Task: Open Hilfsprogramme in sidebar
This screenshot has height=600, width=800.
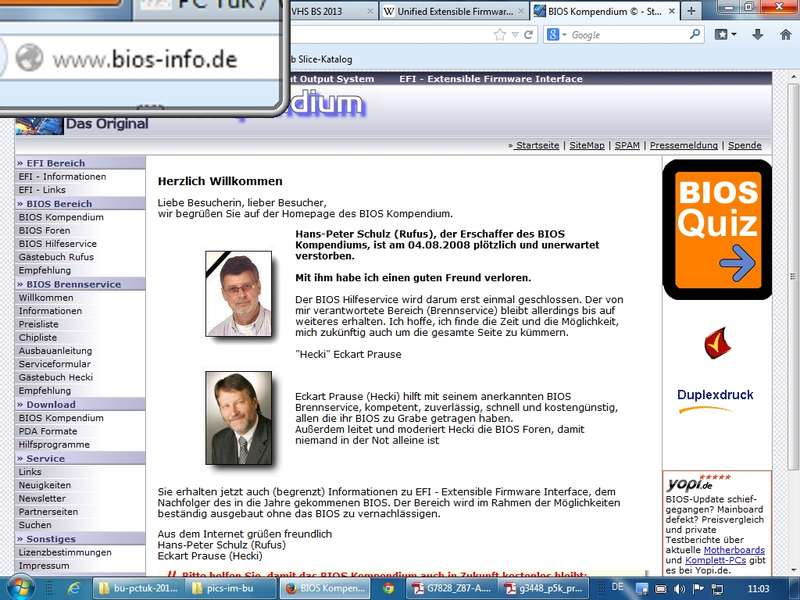Action: 54,444
